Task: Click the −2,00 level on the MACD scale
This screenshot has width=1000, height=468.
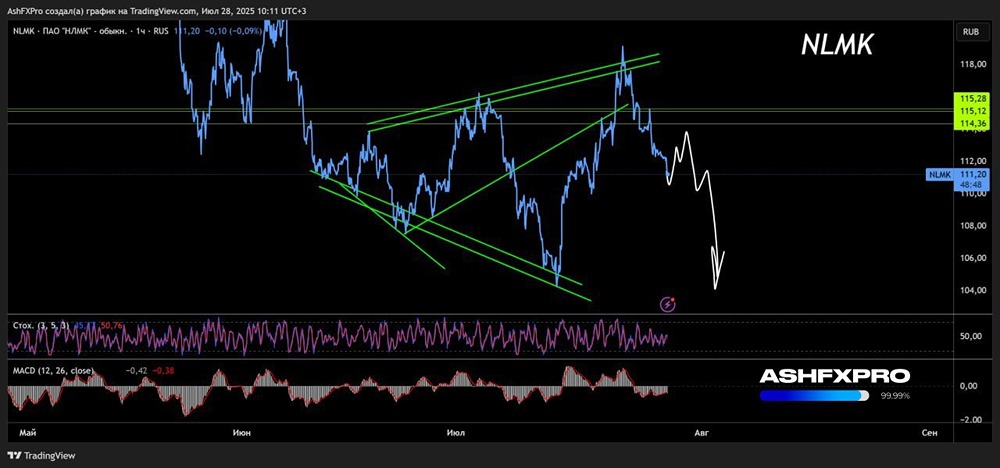Action: pos(969,420)
